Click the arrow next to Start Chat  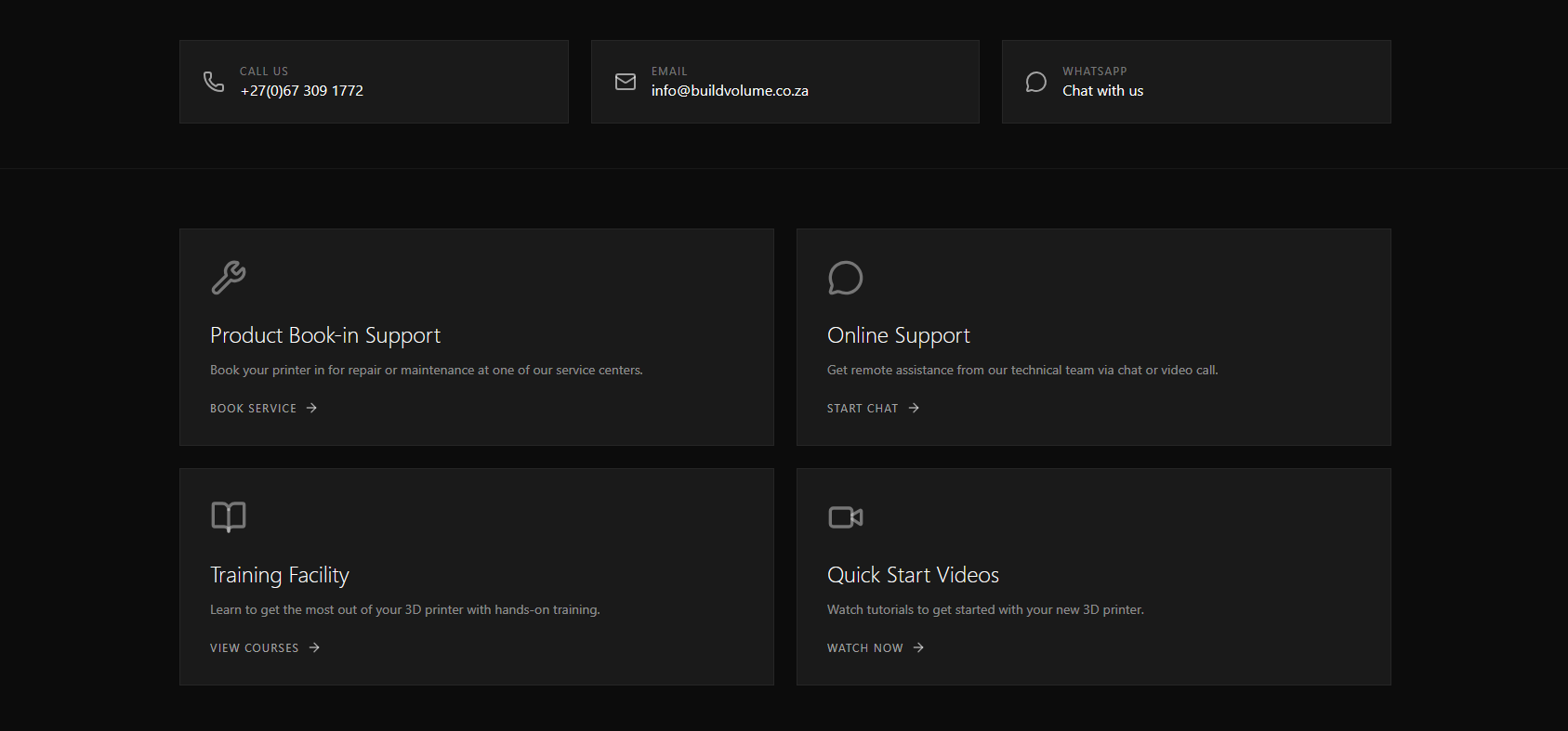pyautogui.click(x=914, y=408)
